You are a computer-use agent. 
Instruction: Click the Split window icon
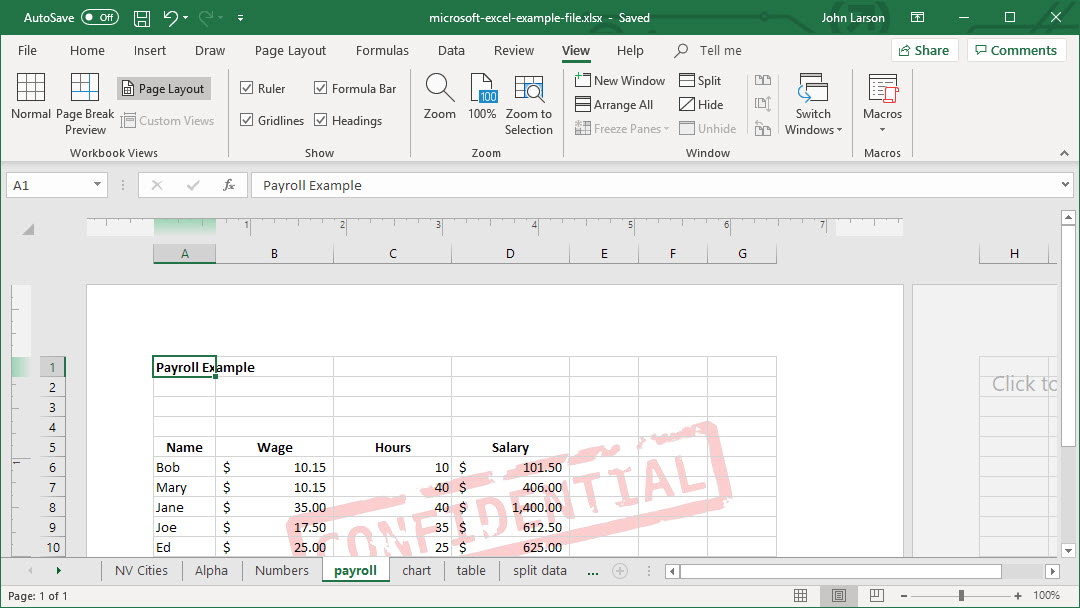tap(700, 81)
